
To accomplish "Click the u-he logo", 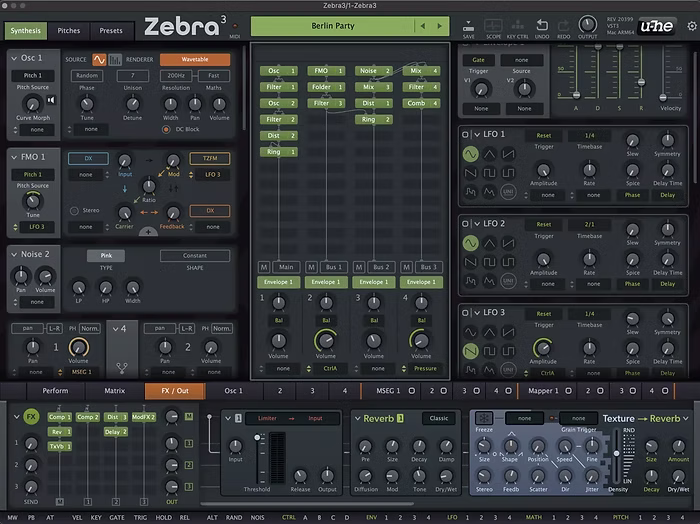I will pos(657,26).
